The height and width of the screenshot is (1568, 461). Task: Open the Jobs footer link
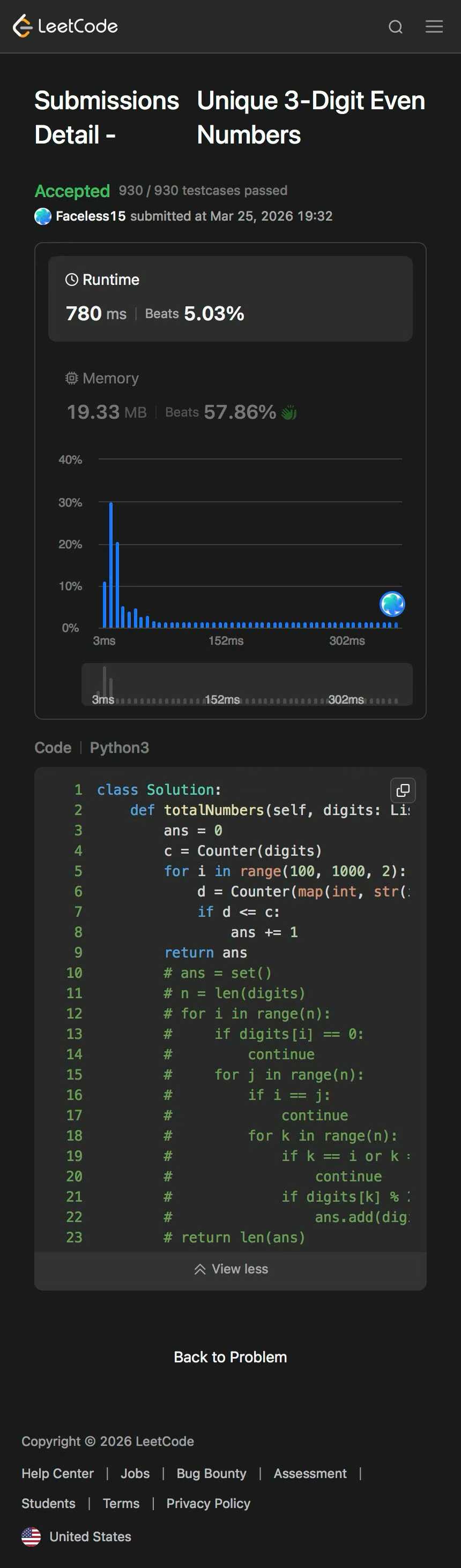point(135,1473)
